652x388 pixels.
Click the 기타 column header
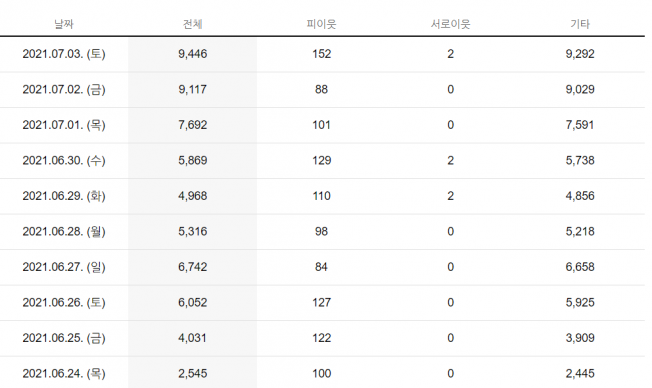[580, 24]
